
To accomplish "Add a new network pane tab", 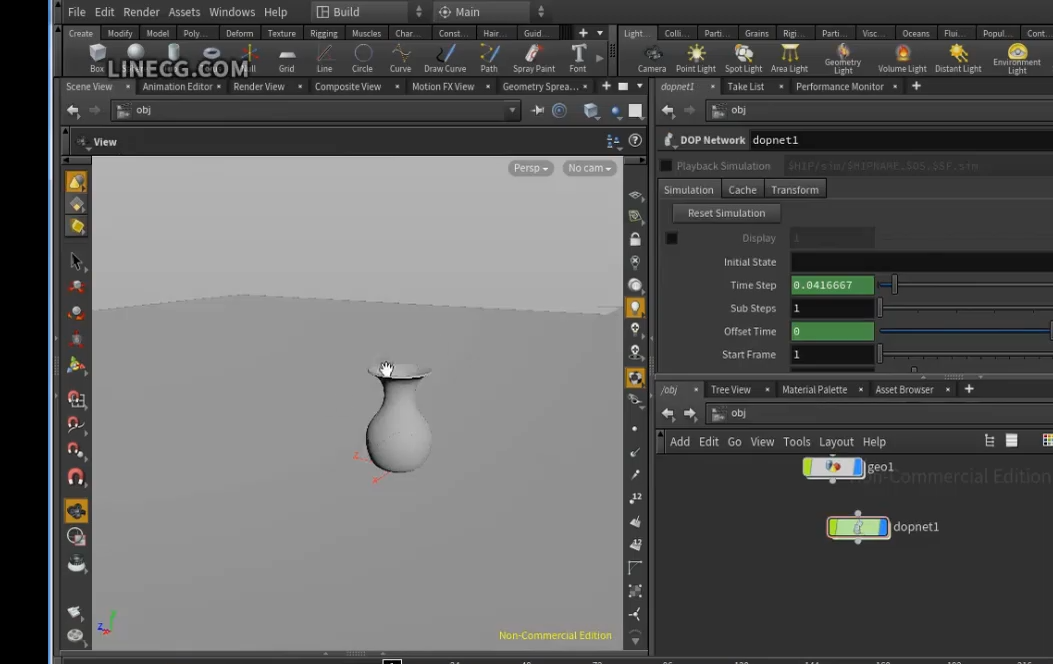I will click(969, 389).
